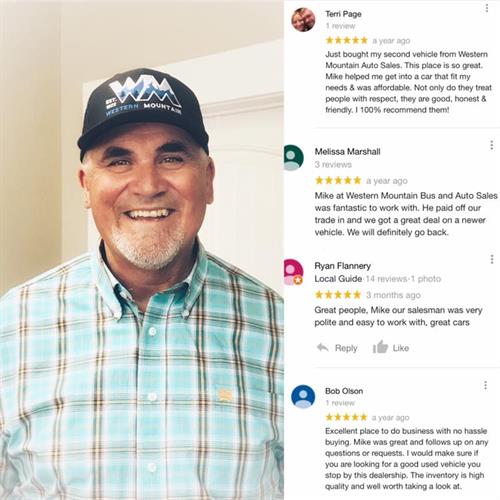Click the man's portrait photo
The width and height of the screenshot is (500, 500).
click(x=142, y=250)
